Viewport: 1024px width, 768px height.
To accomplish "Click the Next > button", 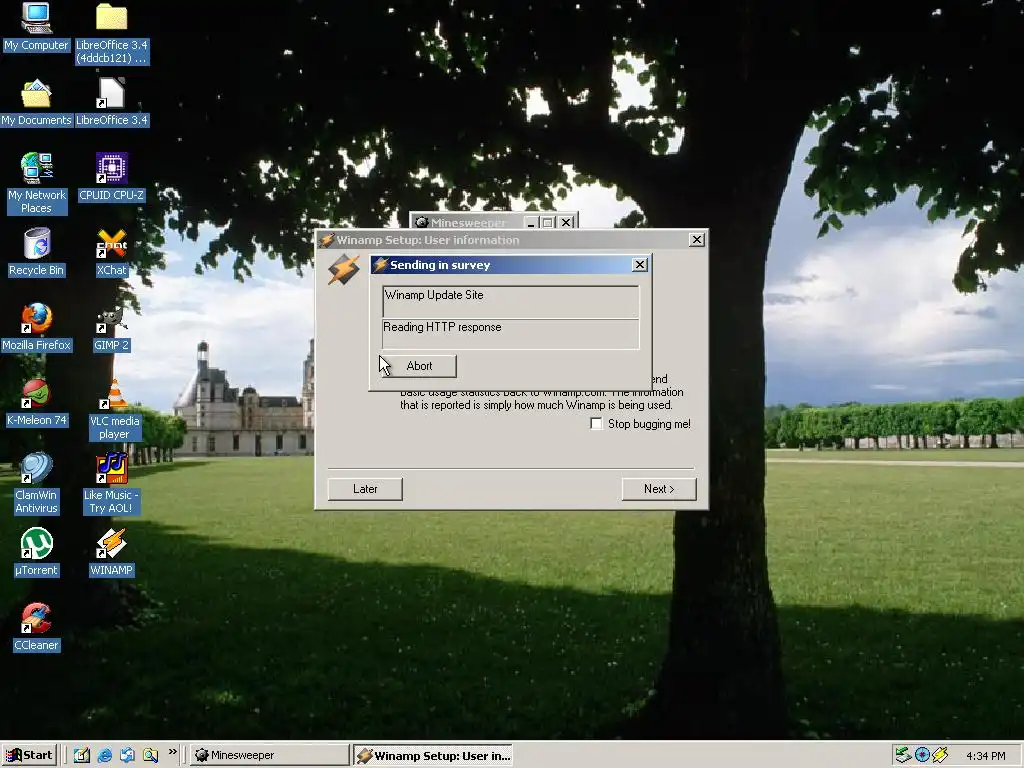I will (x=659, y=489).
